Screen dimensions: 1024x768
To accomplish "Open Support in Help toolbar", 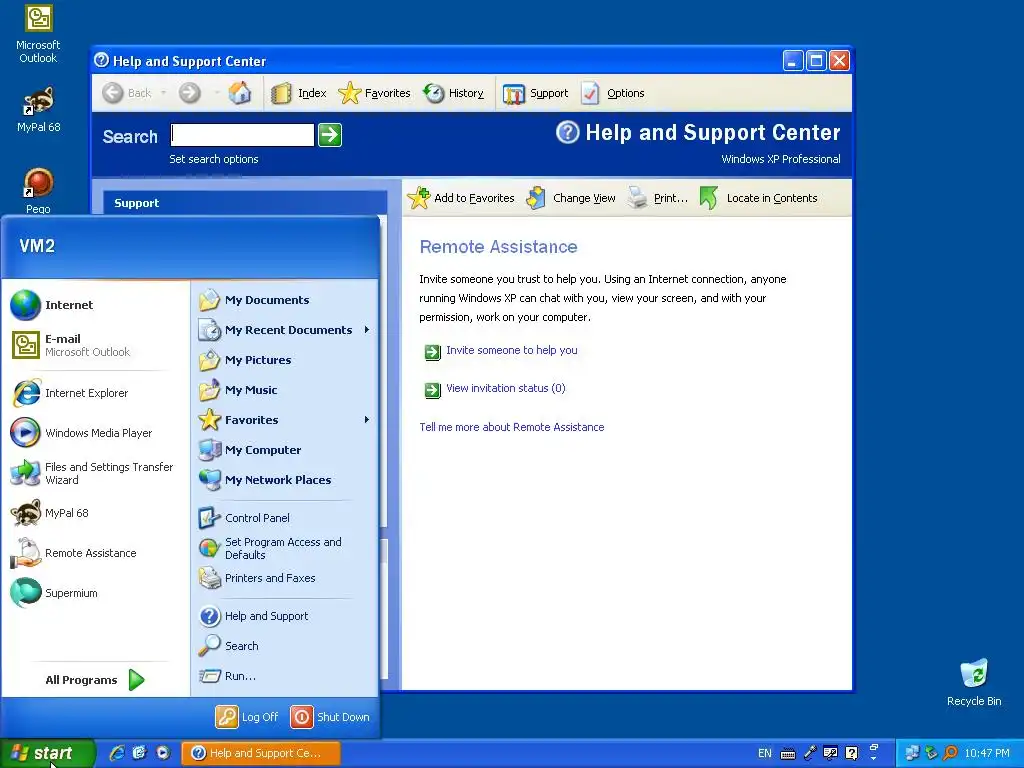I will tap(536, 93).
